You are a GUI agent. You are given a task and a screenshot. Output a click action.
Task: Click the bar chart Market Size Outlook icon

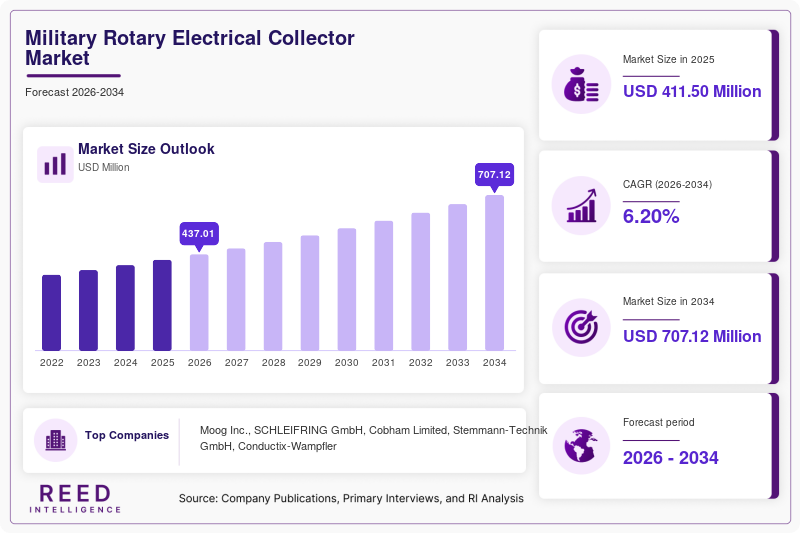(x=55, y=164)
